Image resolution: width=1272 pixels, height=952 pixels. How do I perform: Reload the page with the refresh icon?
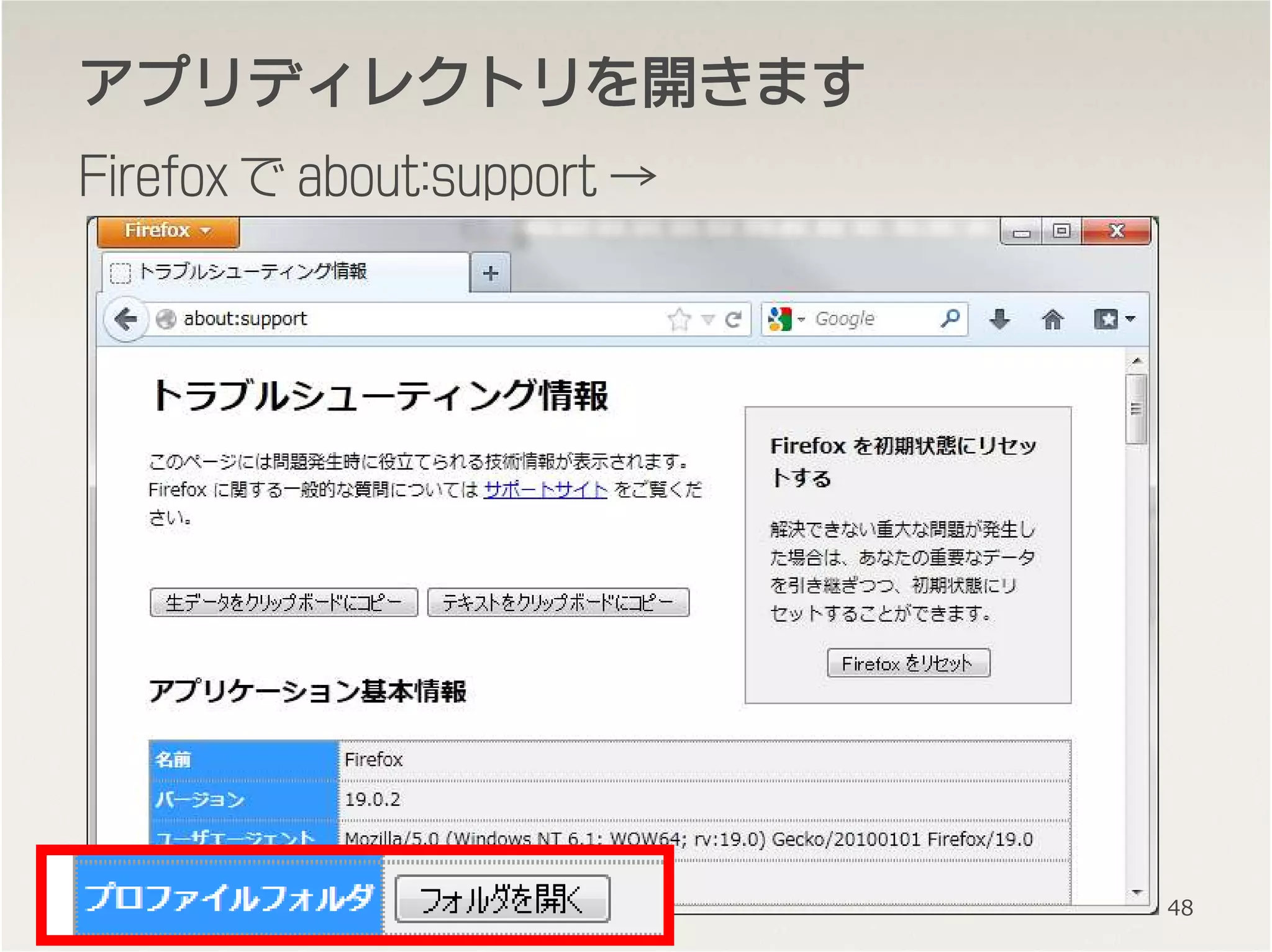734,320
